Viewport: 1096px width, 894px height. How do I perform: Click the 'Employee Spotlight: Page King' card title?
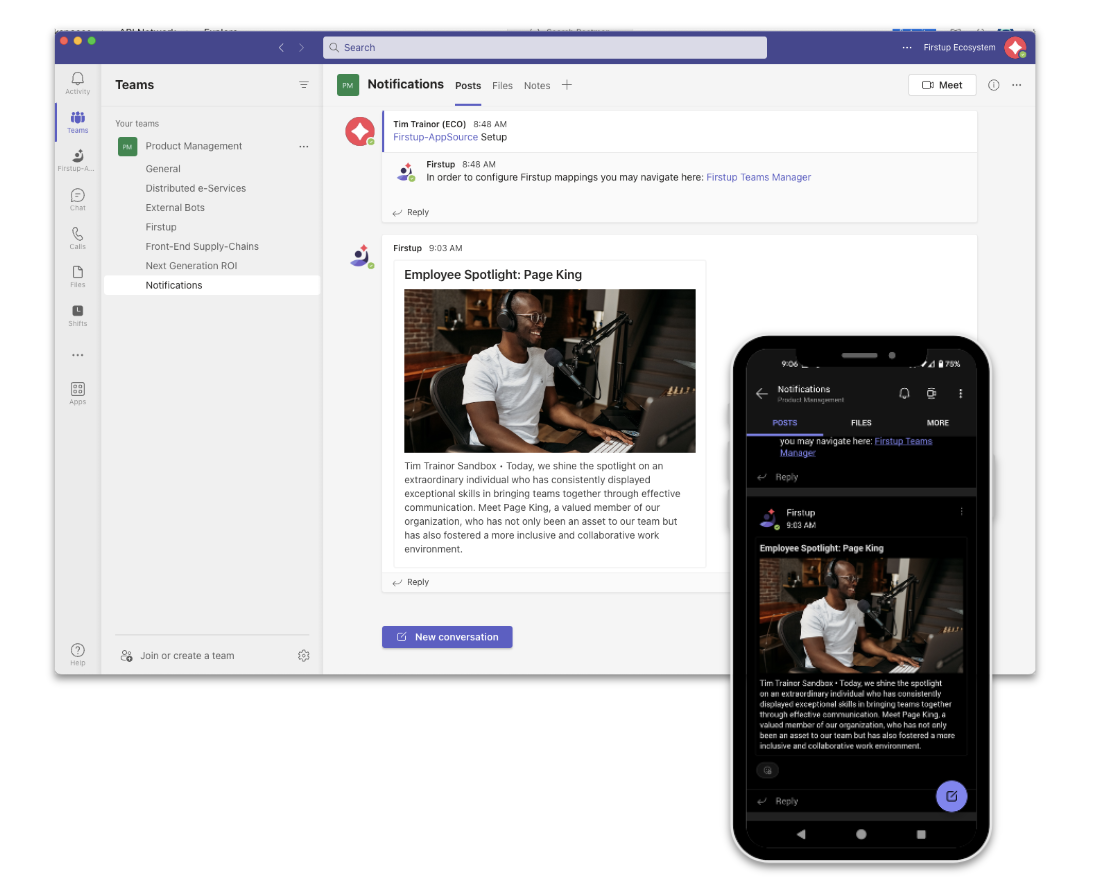(493, 275)
